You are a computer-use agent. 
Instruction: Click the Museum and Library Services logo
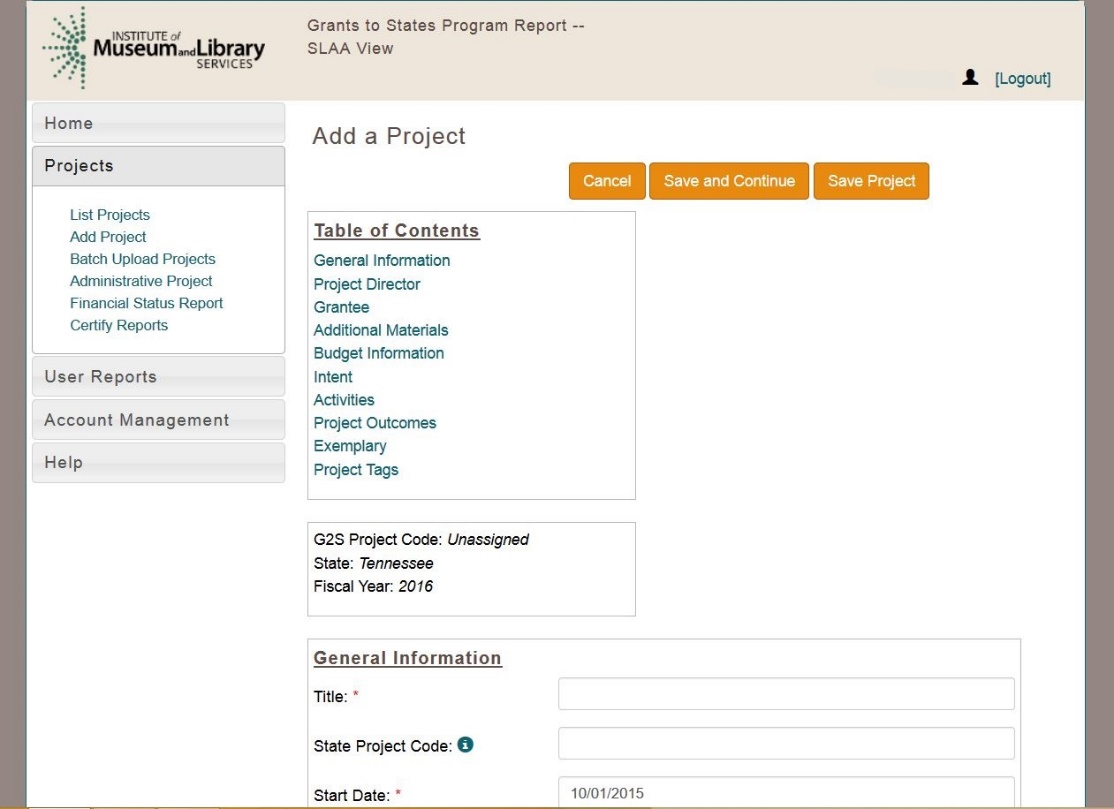coord(155,48)
